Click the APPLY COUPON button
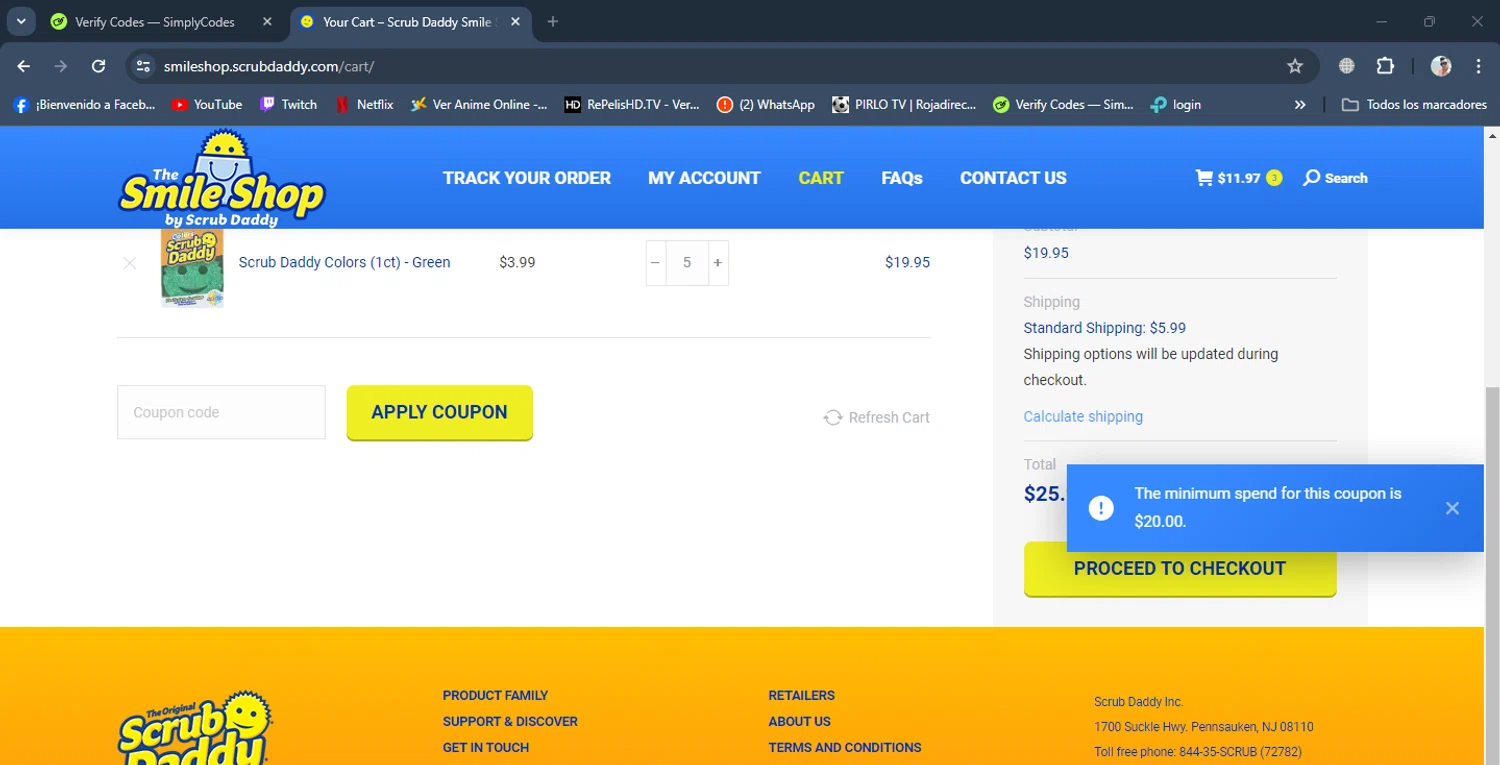 [439, 412]
